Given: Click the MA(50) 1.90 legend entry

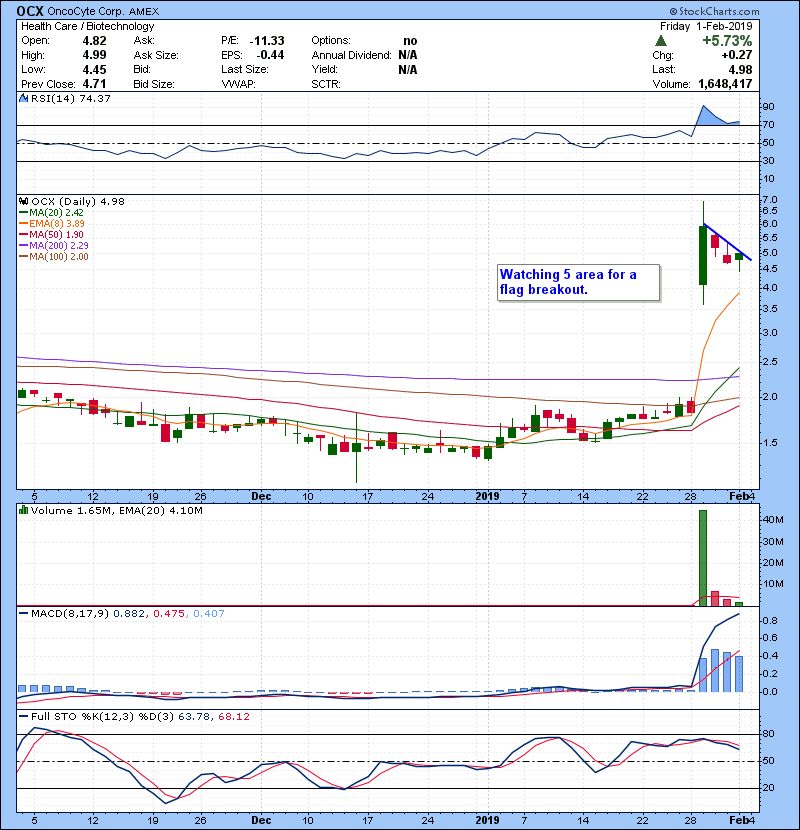Looking at the screenshot, I should (51, 234).
